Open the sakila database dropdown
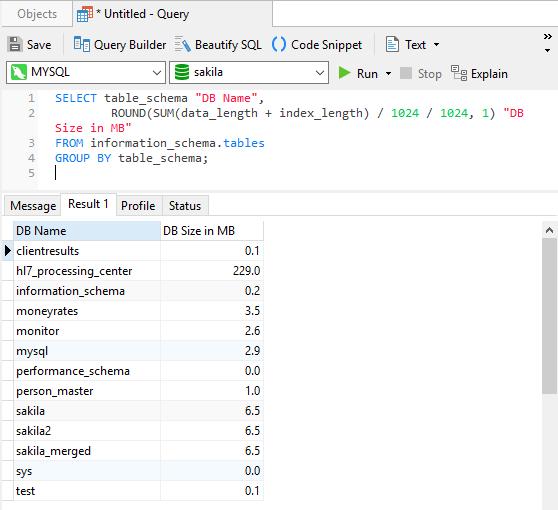Screen dimensions: 558x510 point(320,73)
